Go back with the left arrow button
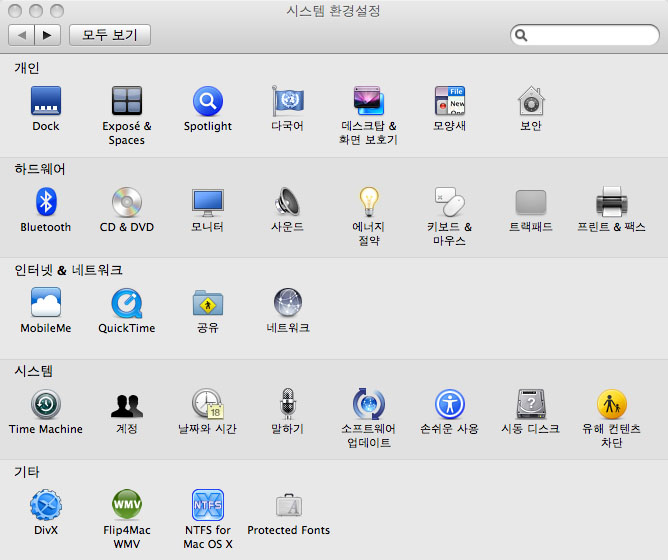Image resolution: width=668 pixels, height=560 pixels. [x=21, y=35]
